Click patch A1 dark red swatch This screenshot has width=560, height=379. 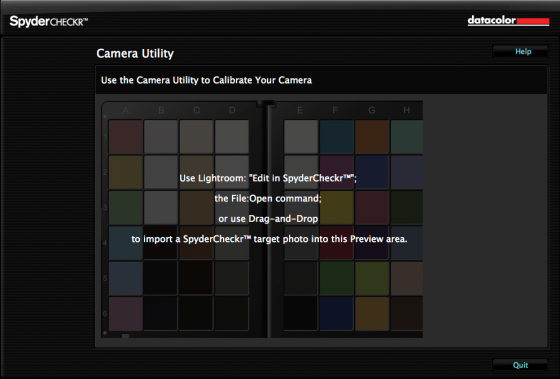pos(125,137)
